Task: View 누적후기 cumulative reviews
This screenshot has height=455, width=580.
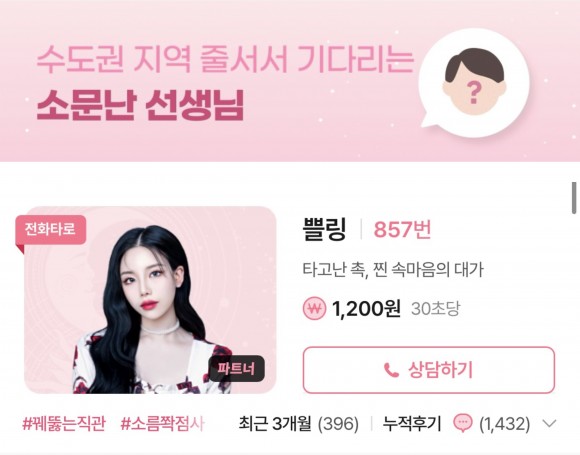Action: (412, 424)
